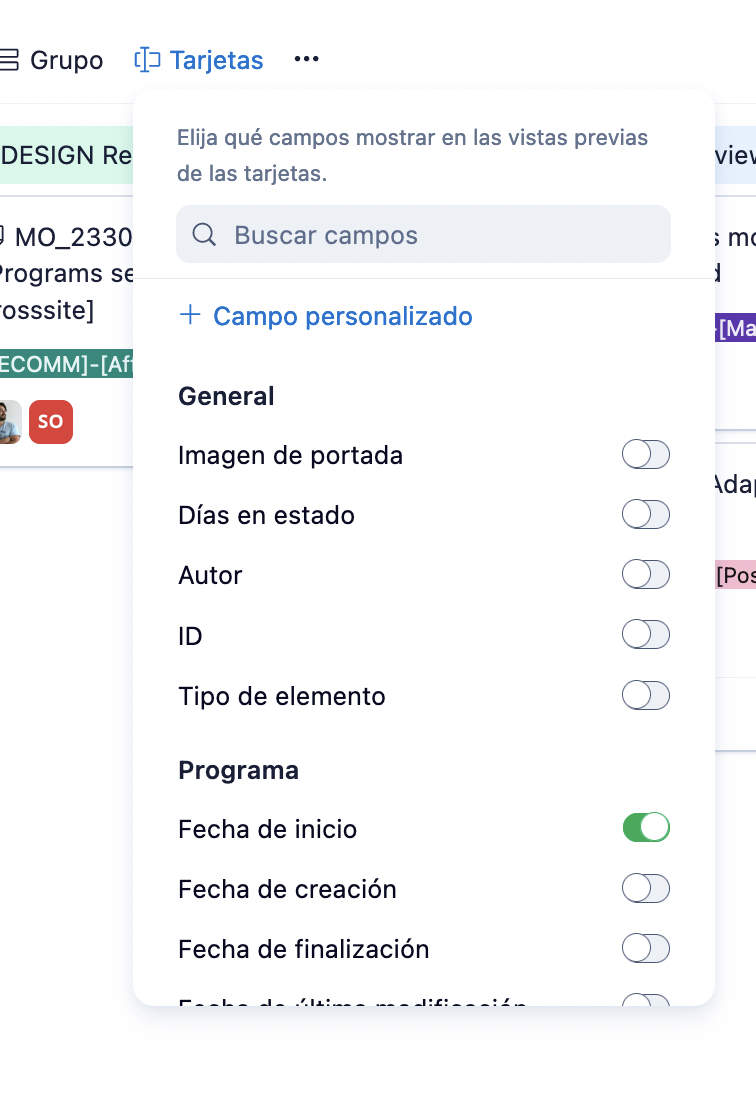
Task: Enable Imagen de portada toggle
Action: pyautogui.click(x=645, y=455)
